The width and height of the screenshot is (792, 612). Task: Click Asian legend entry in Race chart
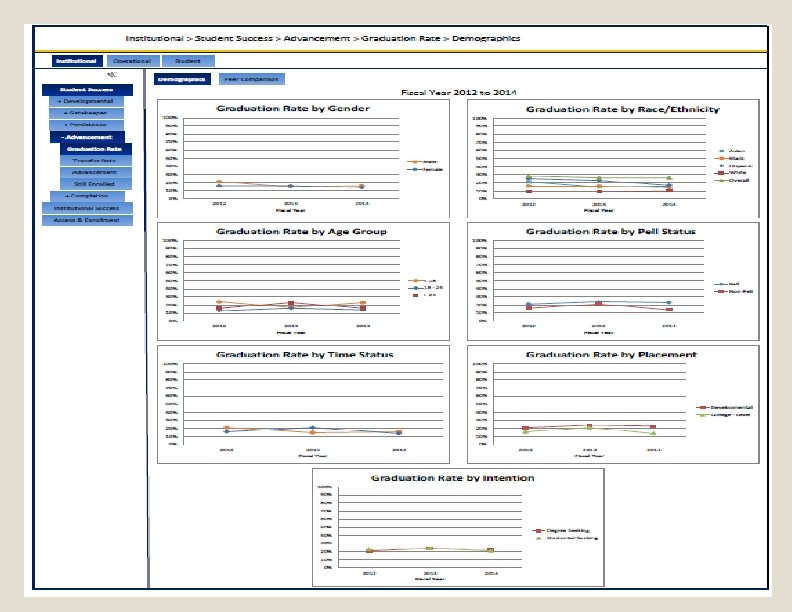(731, 151)
